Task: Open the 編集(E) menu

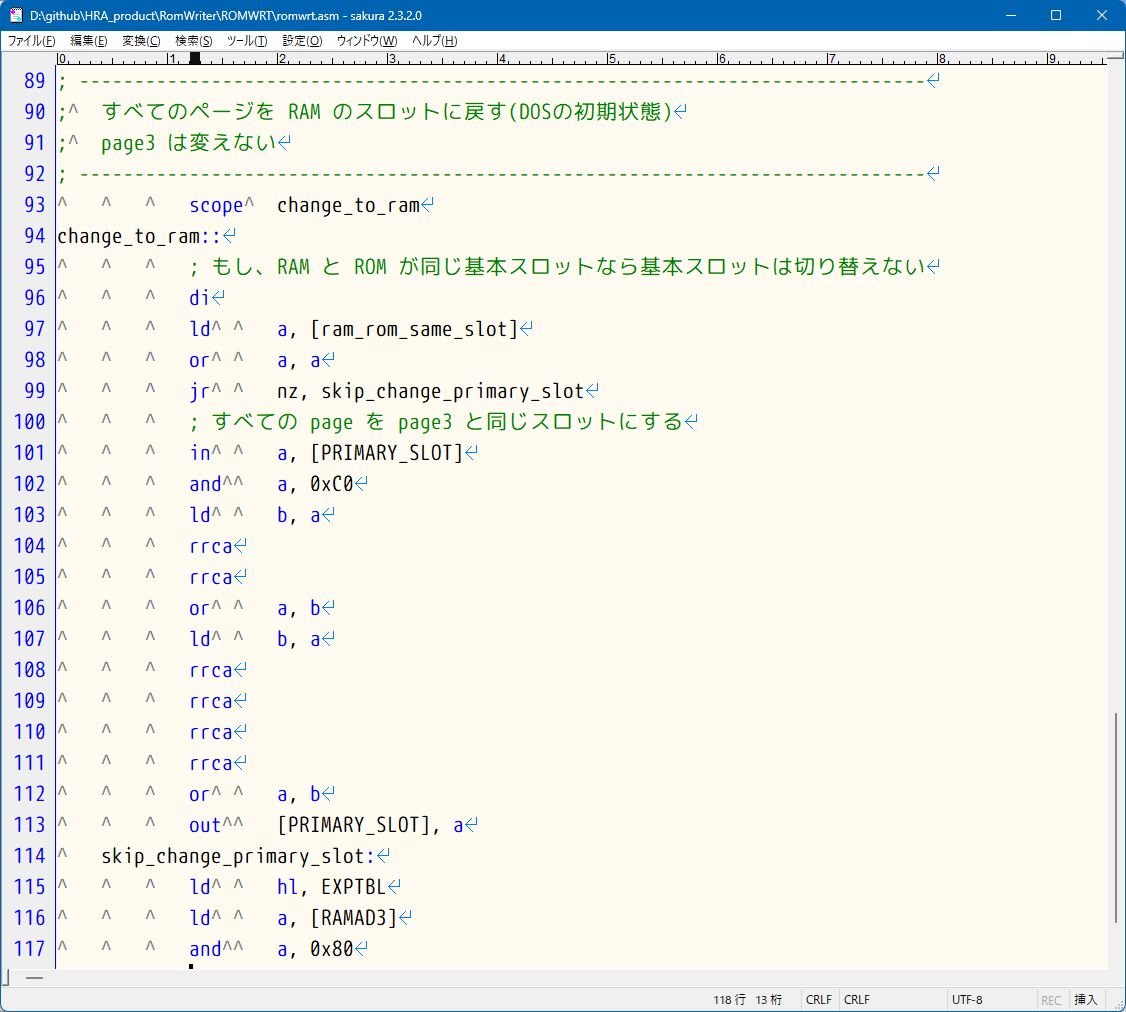Action: 88,41
